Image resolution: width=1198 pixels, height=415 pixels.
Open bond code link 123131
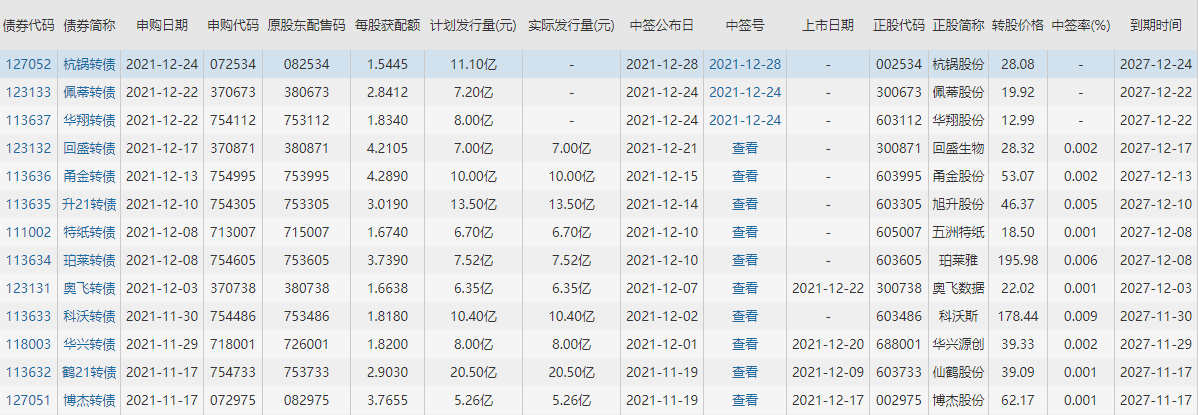[28, 288]
